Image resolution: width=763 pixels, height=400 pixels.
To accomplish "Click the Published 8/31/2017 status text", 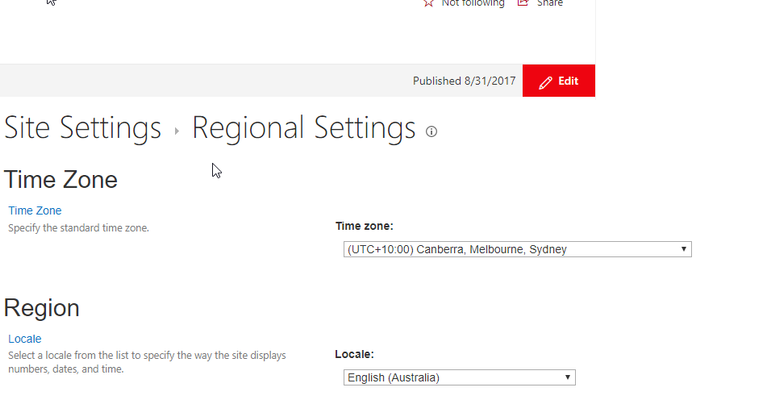I will [464, 81].
